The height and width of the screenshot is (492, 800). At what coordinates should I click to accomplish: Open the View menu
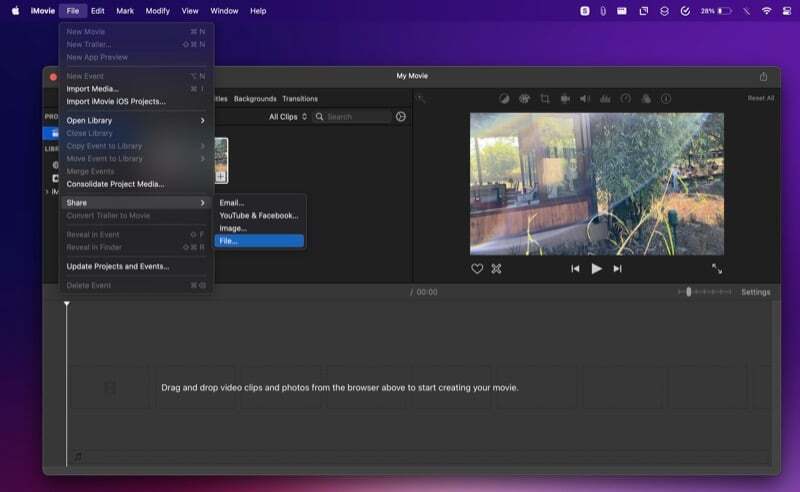[190, 11]
